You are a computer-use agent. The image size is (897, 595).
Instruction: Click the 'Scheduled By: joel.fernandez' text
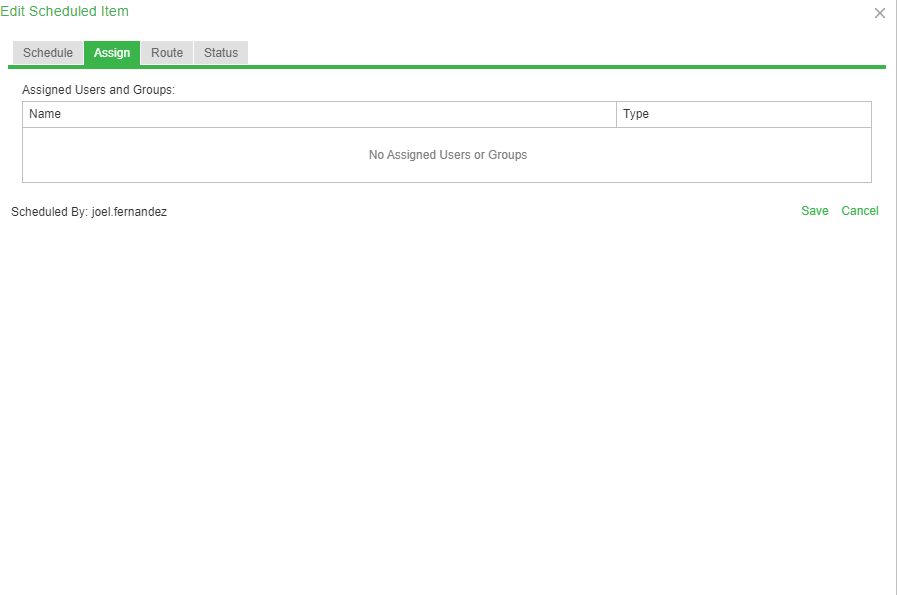click(89, 212)
